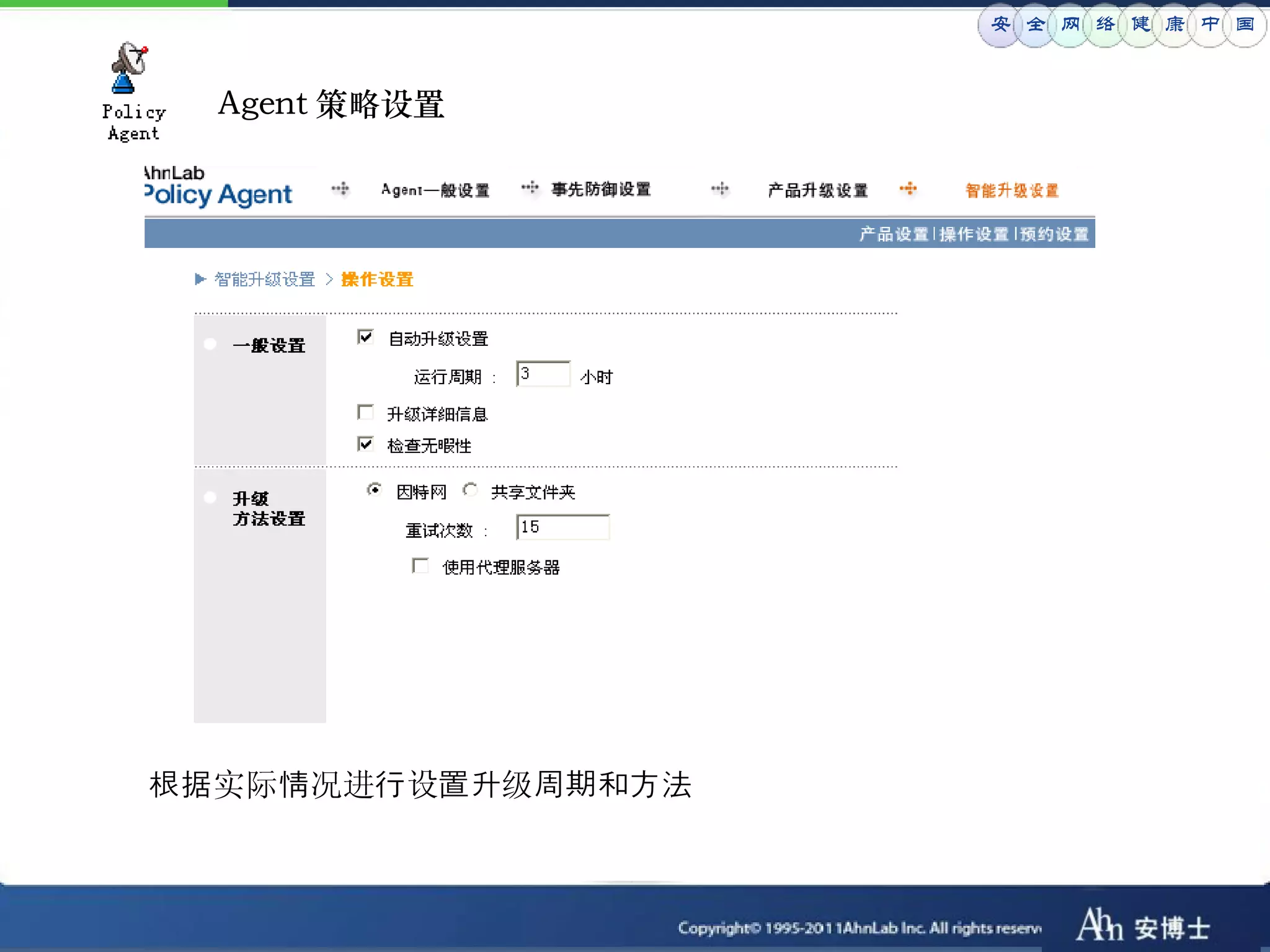Uncheck the 自动升级设置 checkbox
Screen dimensions: 1270x952
tap(366, 337)
